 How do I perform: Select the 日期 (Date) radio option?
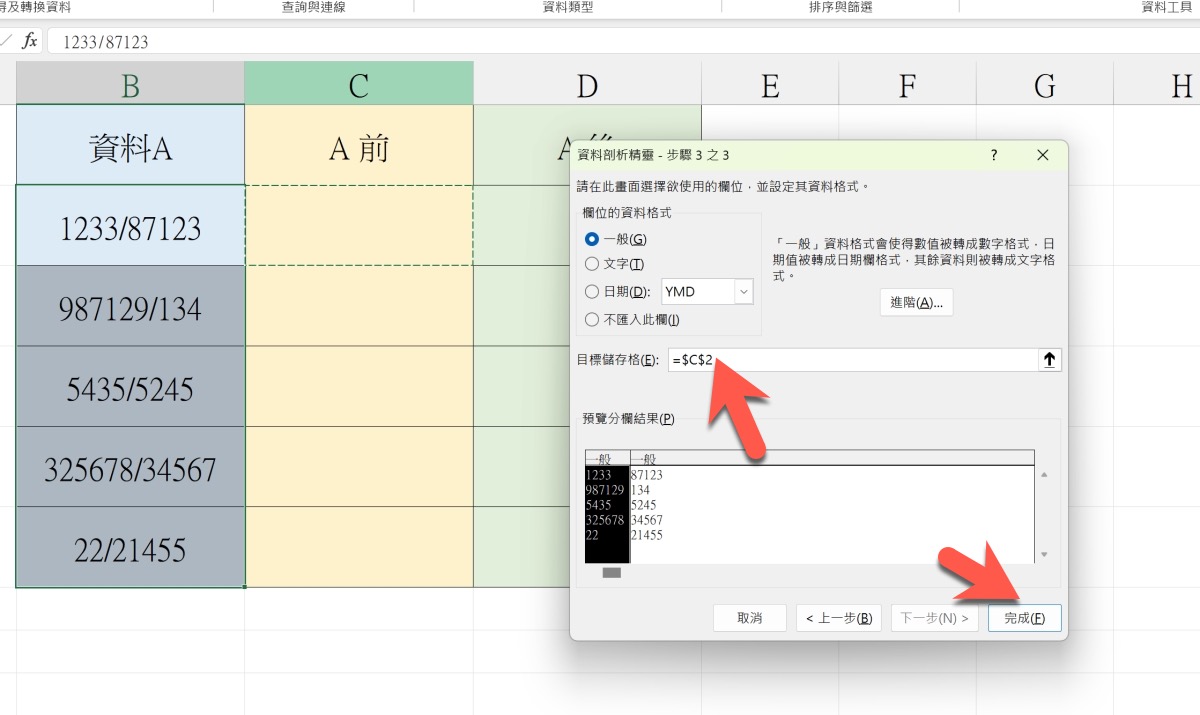tap(592, 292)
